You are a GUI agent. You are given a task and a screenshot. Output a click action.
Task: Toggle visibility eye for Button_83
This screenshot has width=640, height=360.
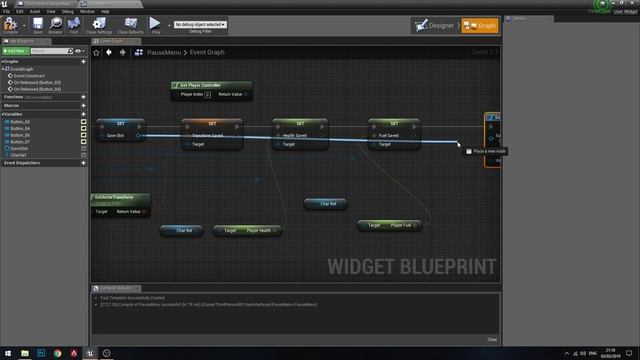(83, 122)
